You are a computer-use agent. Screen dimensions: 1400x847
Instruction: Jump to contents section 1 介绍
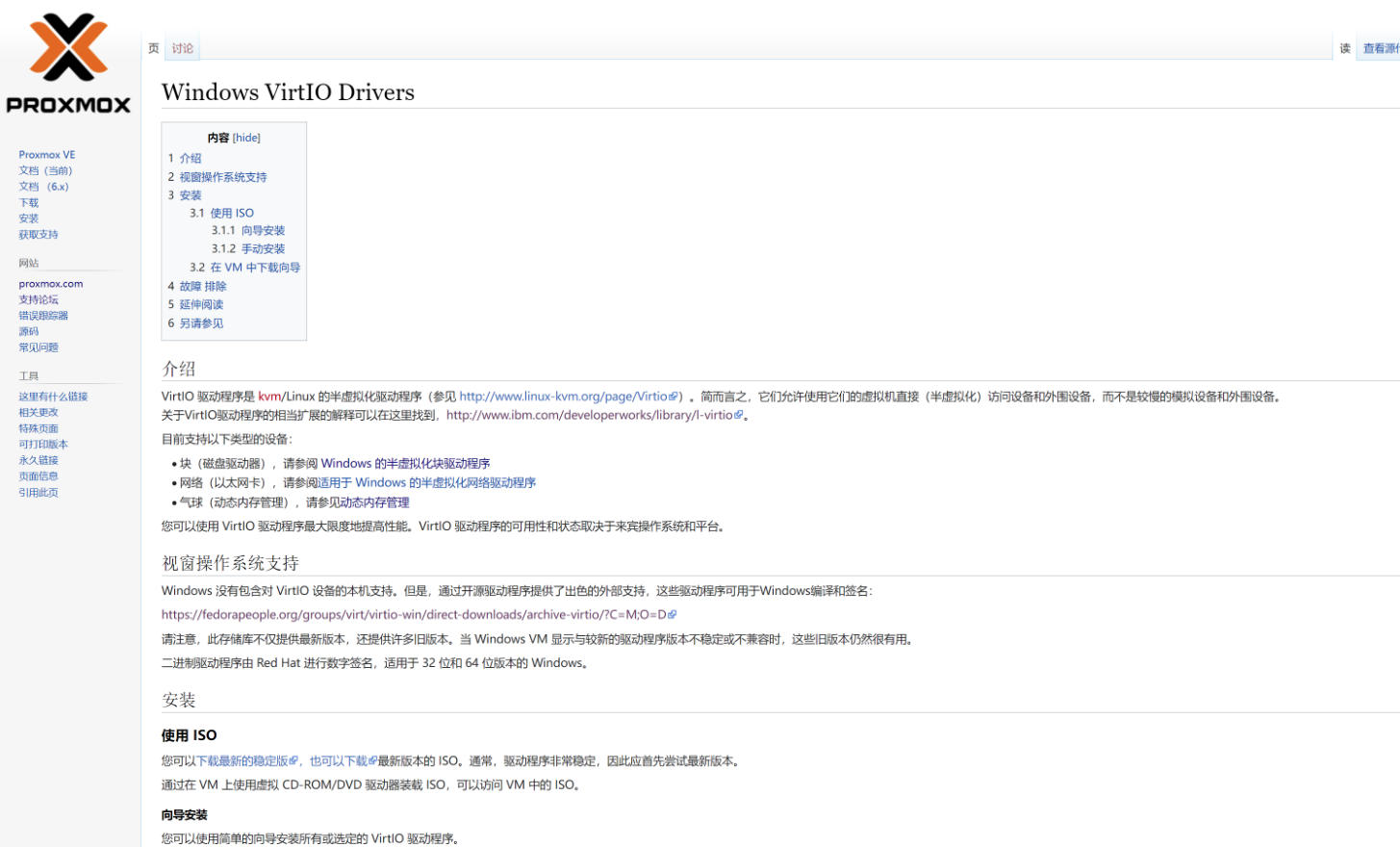pos(190,158)
